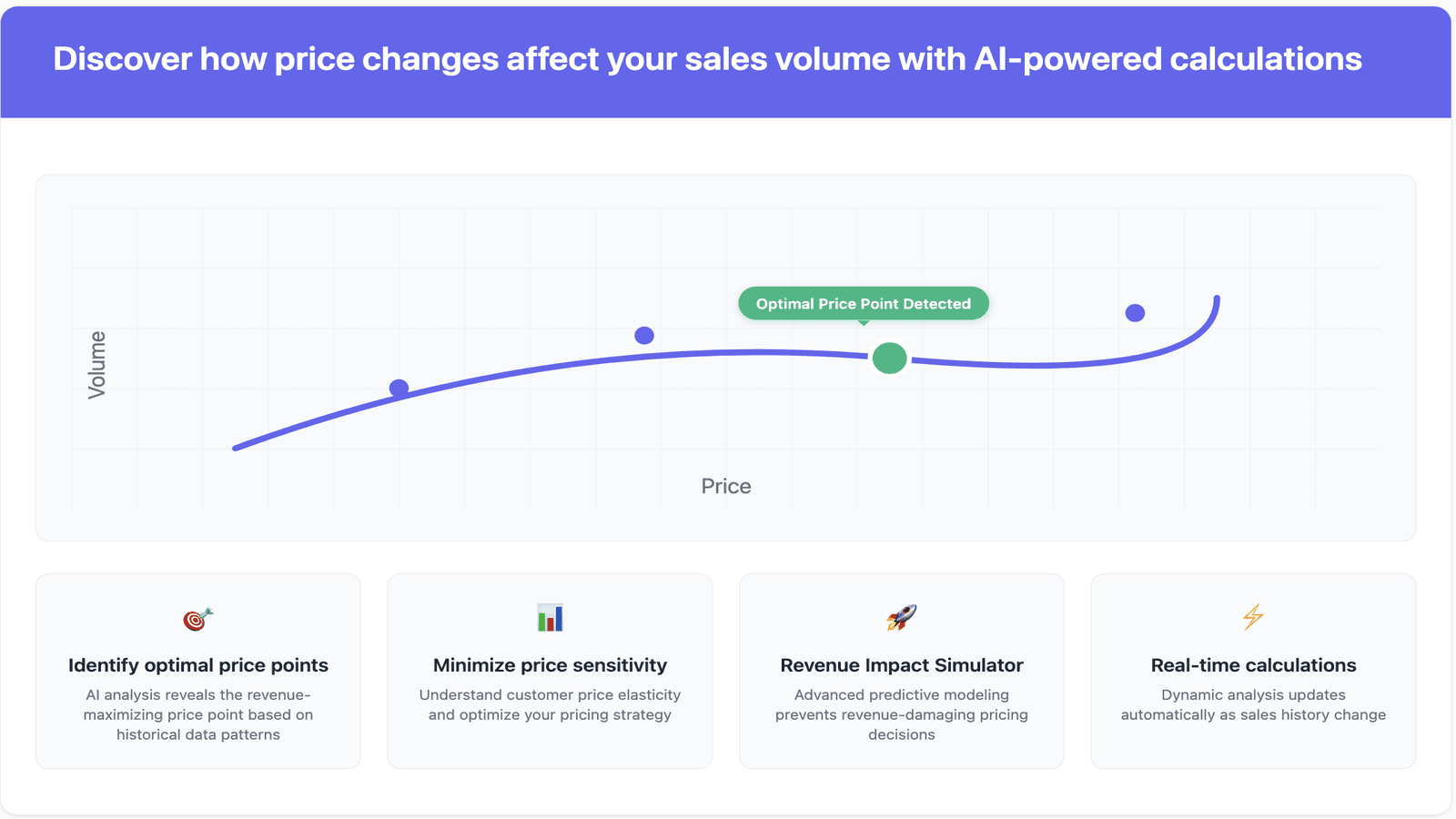
Task: Click the Minimize price sensitivity heading
Action: [x=550, y=665]
